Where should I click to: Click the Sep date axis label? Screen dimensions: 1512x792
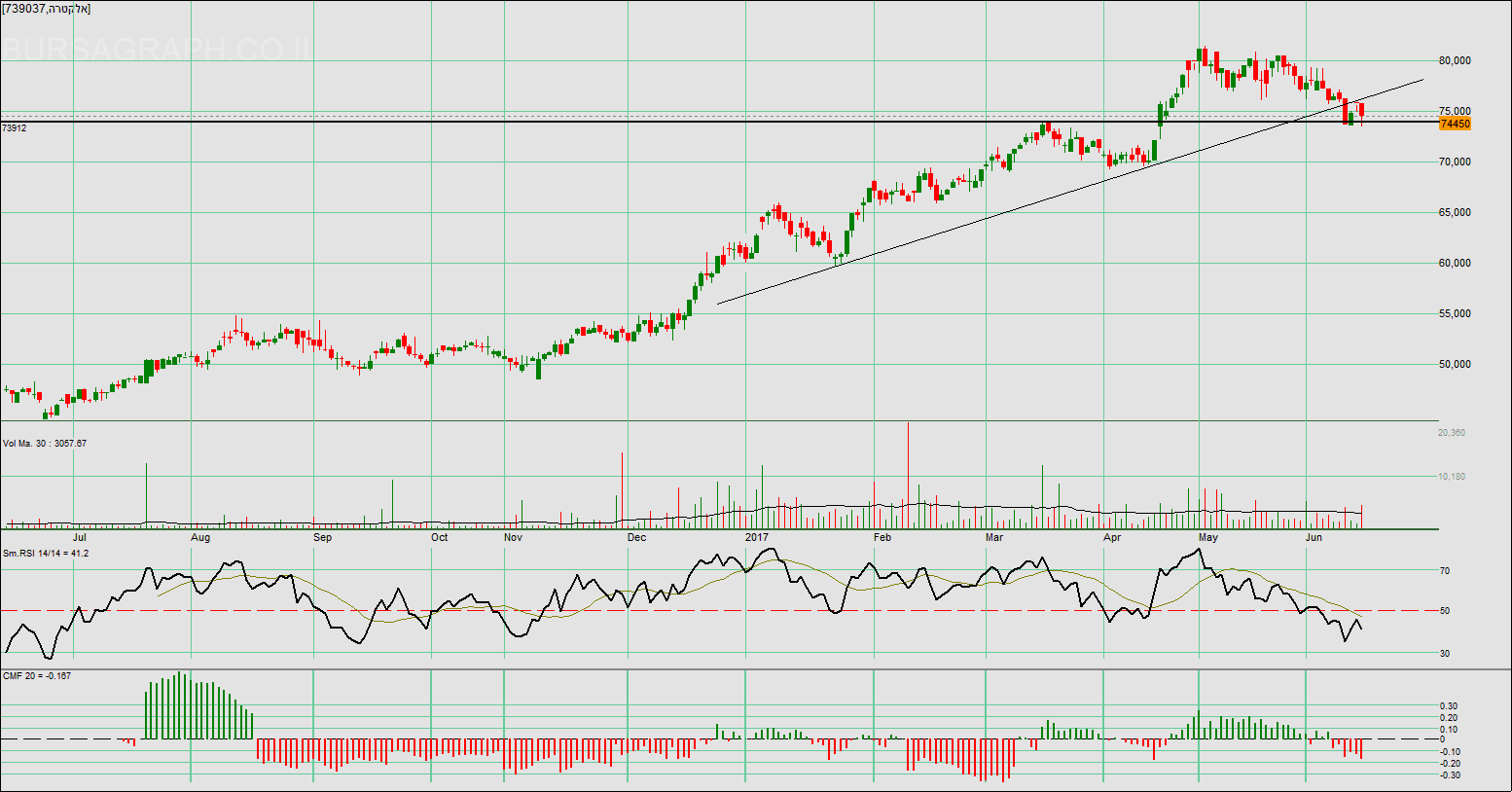[x=322, y=537]
